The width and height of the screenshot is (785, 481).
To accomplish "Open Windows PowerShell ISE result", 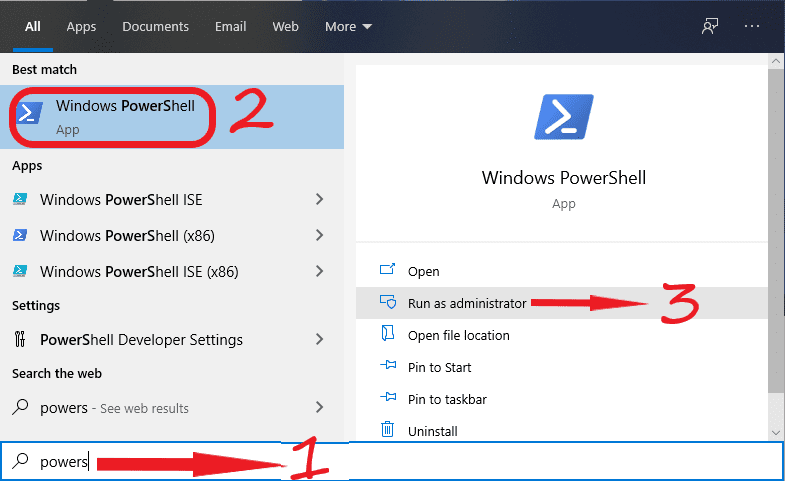I will (x=172, y=200).
